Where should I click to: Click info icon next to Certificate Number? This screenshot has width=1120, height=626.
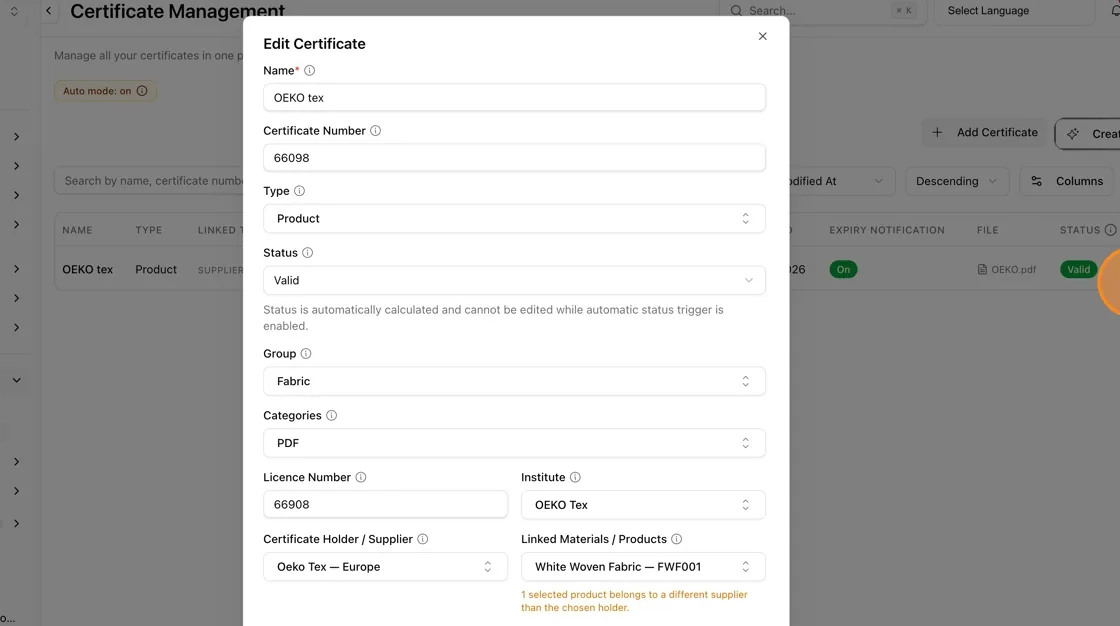(375, 131)
